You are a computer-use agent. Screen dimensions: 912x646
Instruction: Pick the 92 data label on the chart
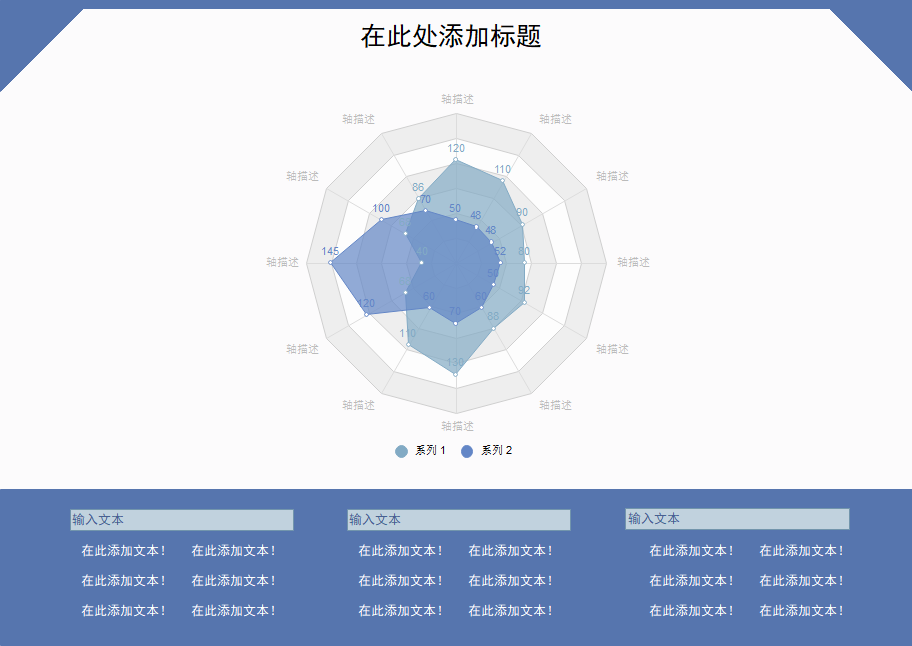pos(524,290)
